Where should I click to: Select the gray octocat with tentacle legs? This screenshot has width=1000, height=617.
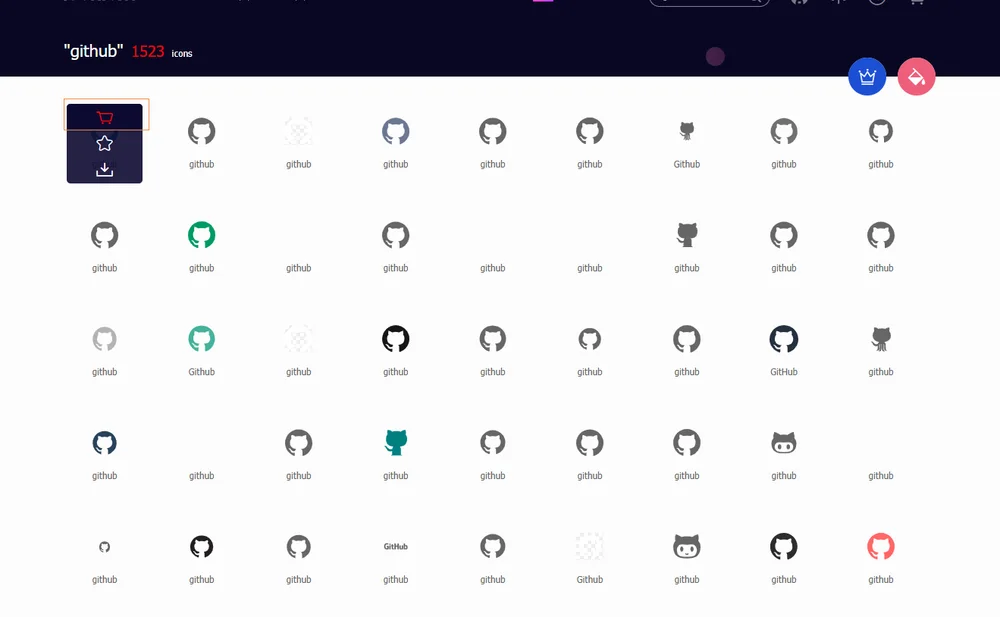[x=881, y=339]
